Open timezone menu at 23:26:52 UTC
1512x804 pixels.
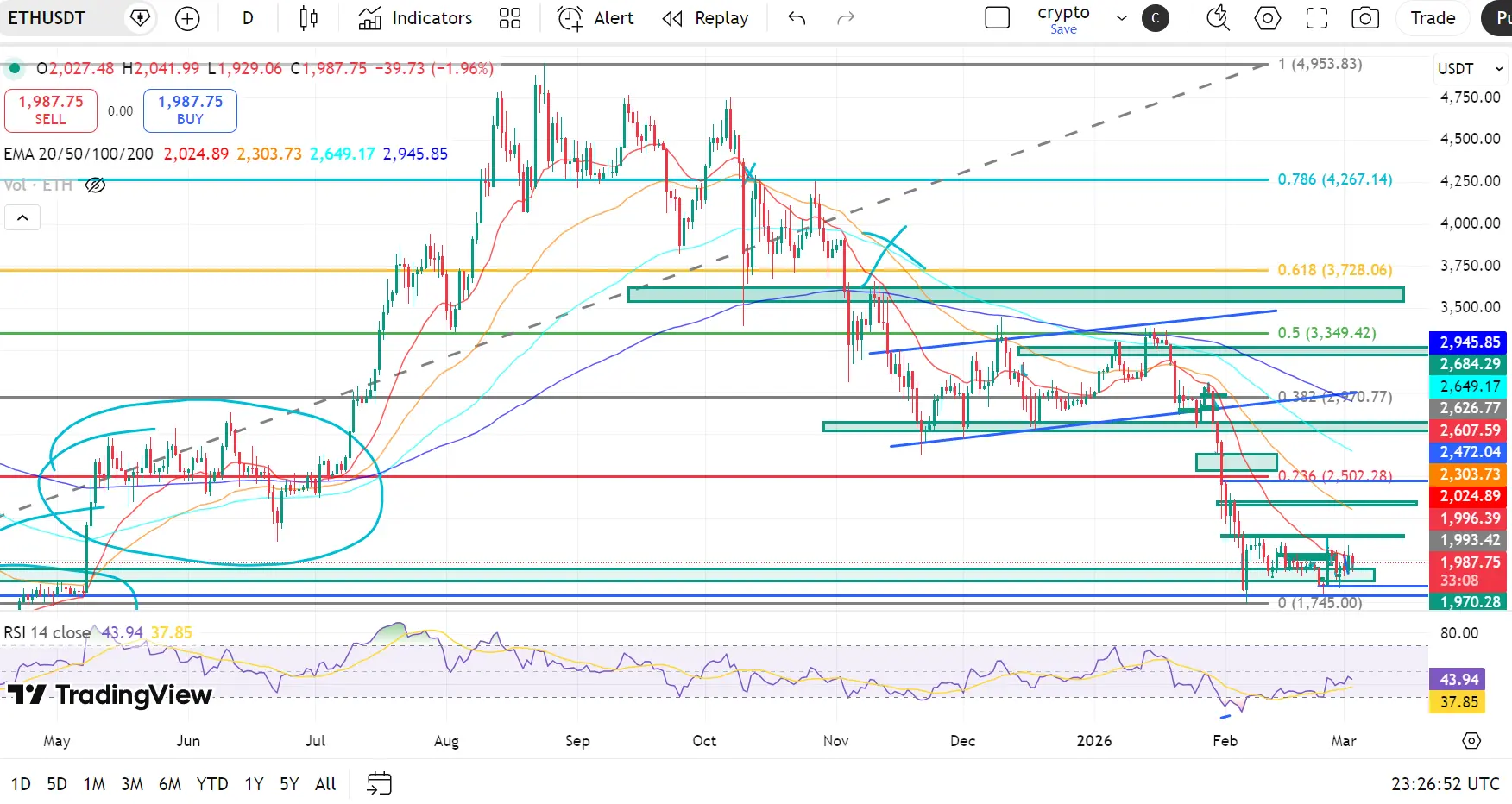pyautogui.click(x=1446, y=784)
